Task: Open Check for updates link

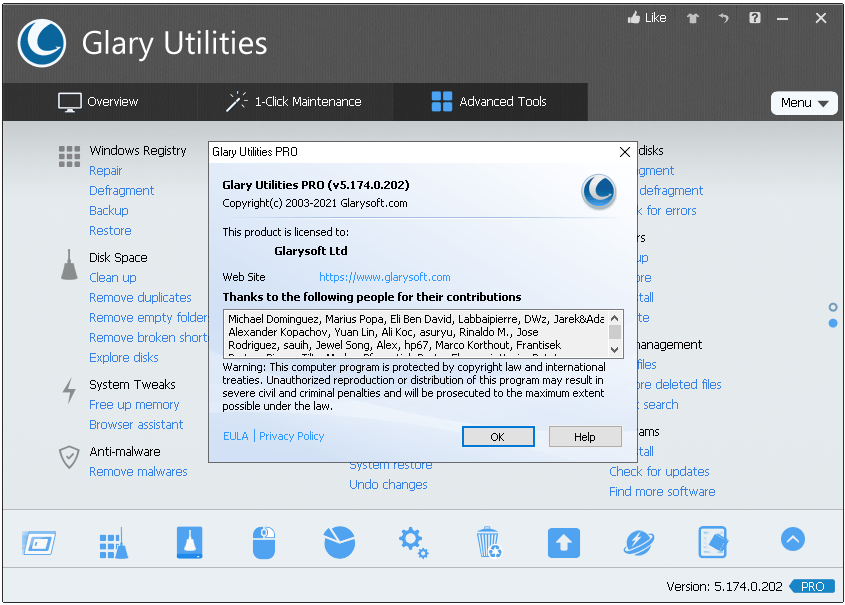Action: 659,471
